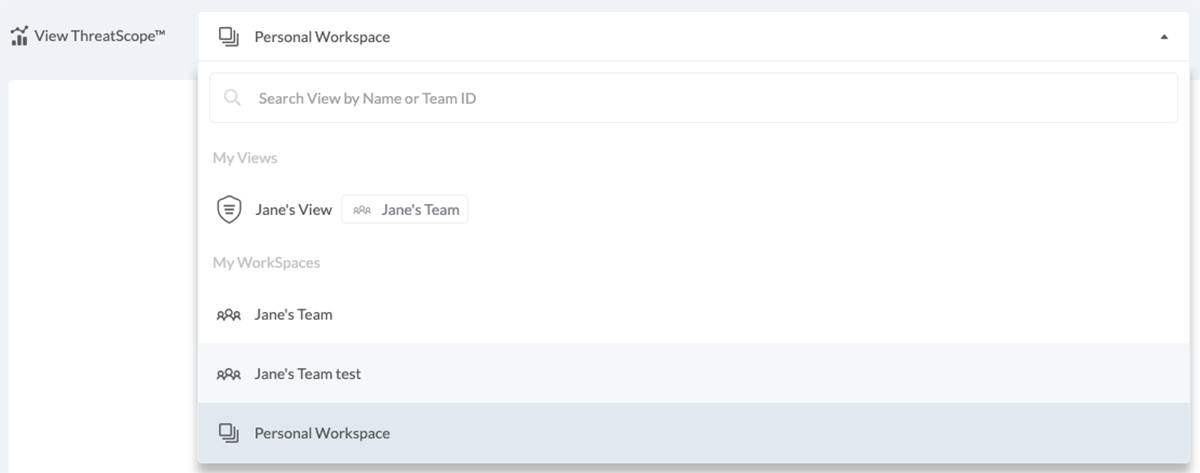
Task: Click the Jane's Team tag text next to Jane's View
Action: coord(420,210)
